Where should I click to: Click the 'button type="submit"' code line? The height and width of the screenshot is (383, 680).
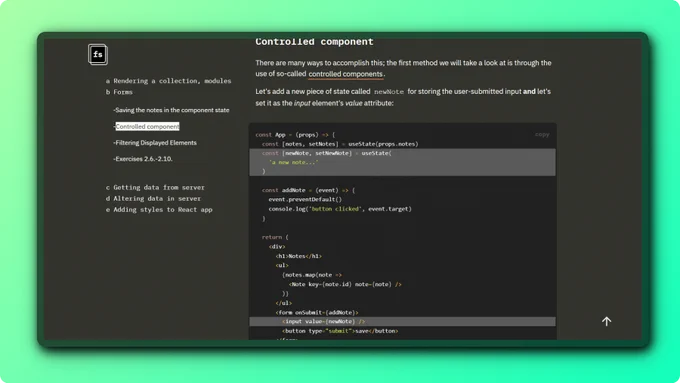[x=340, y=331]
